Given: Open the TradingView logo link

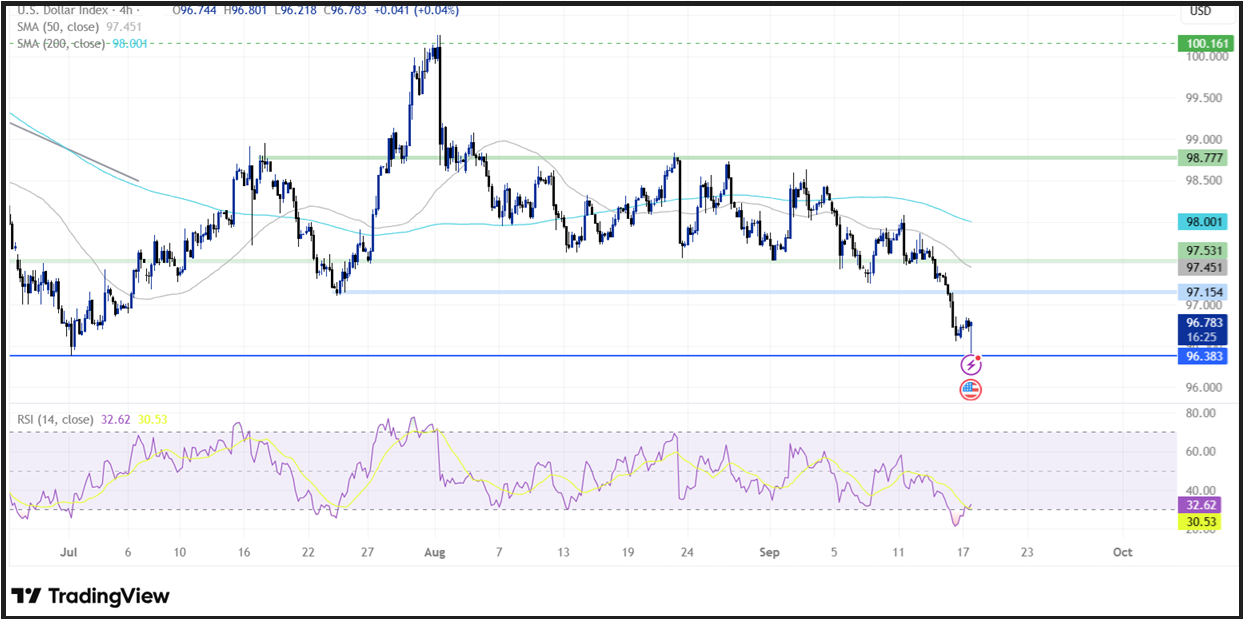Looking at the screenshot, I should [x=91, y=596].
